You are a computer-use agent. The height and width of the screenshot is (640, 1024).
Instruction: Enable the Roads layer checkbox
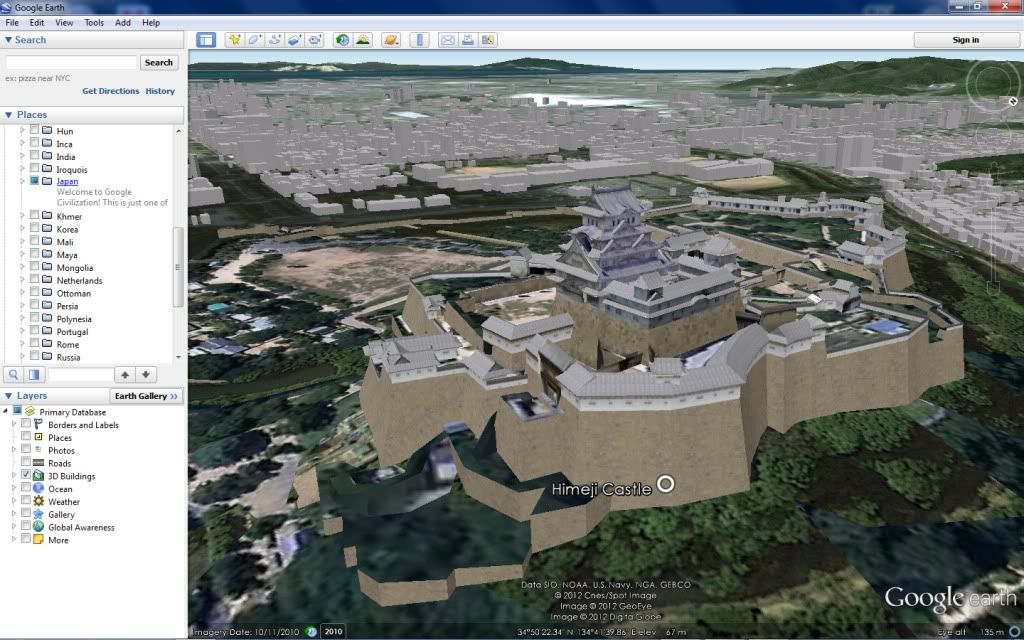click(26, 462)
